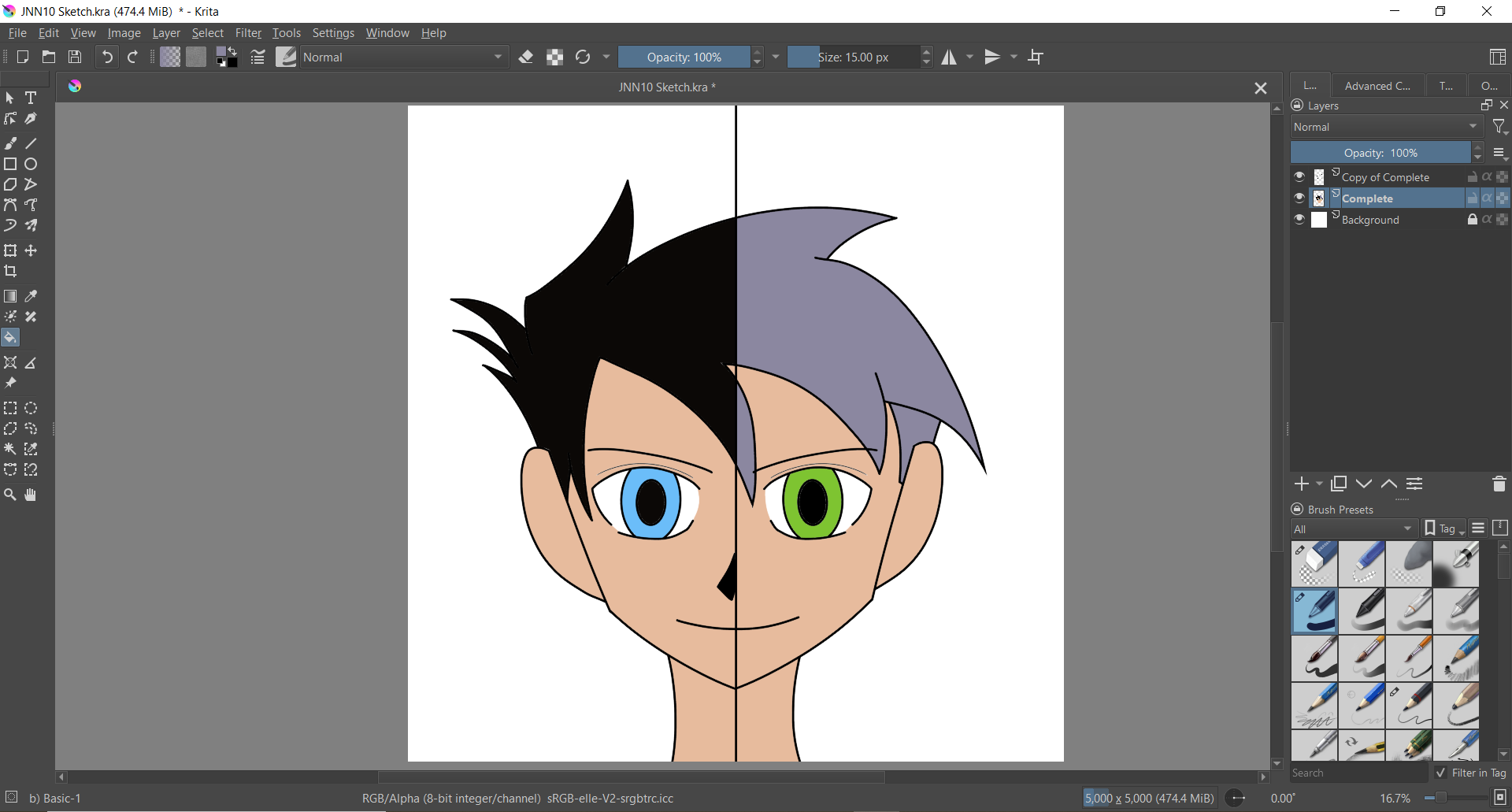Toggle Preserve Alpha in the toolbar
This screenshot has height=812, width=1512.
pos(555,57)
